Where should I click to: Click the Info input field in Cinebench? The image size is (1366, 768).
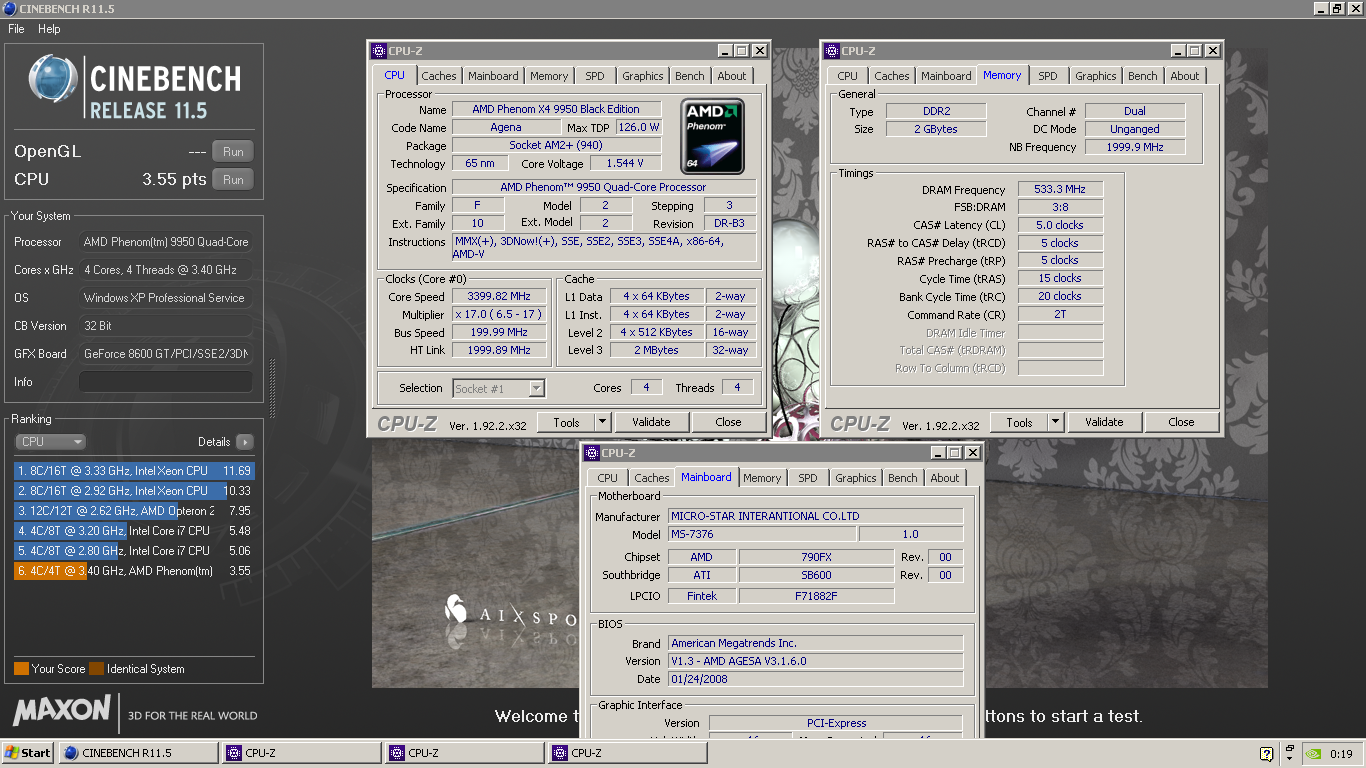[x=166, y=382]
